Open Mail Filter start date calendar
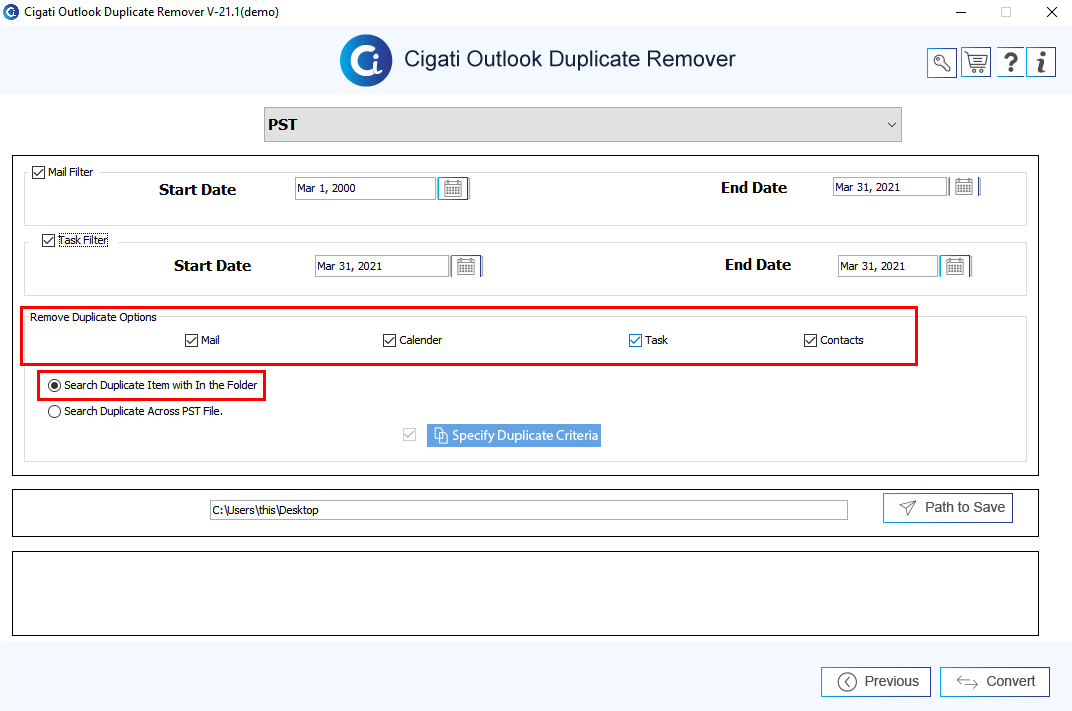Viewport: 1072px width, 711px height. pyautogui.click(x=453, y=189)
